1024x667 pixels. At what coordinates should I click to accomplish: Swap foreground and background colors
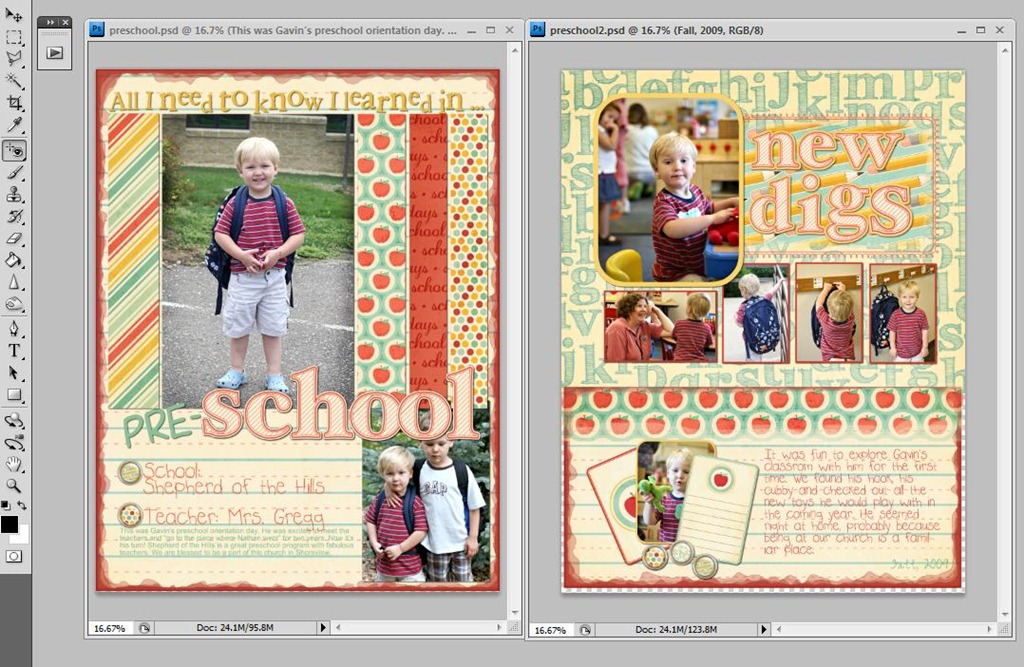(22, 505)
